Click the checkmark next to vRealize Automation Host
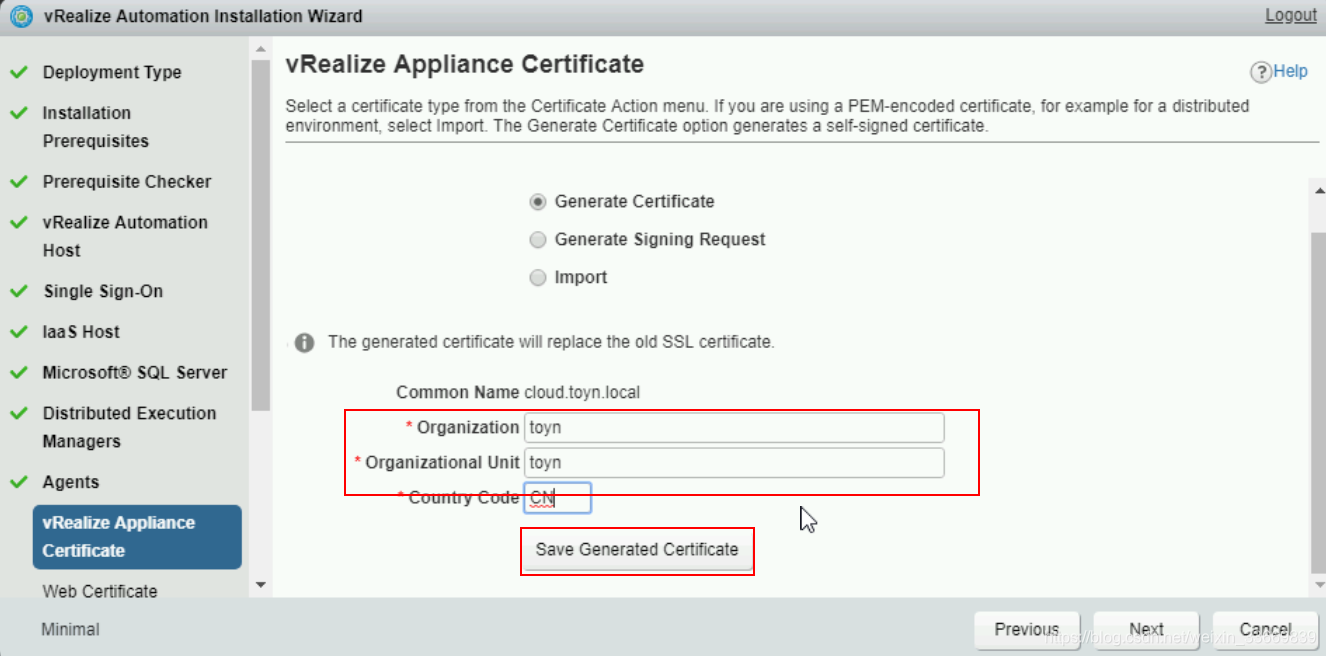The image size is (1326, 656). point(18,222)
